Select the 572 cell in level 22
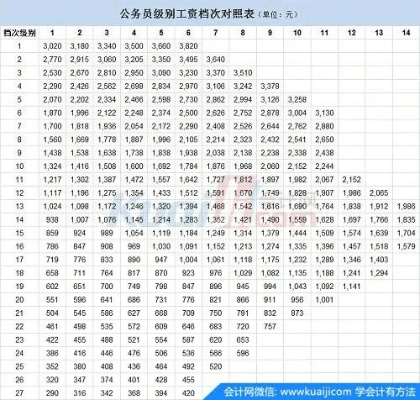 pos(134,326)
